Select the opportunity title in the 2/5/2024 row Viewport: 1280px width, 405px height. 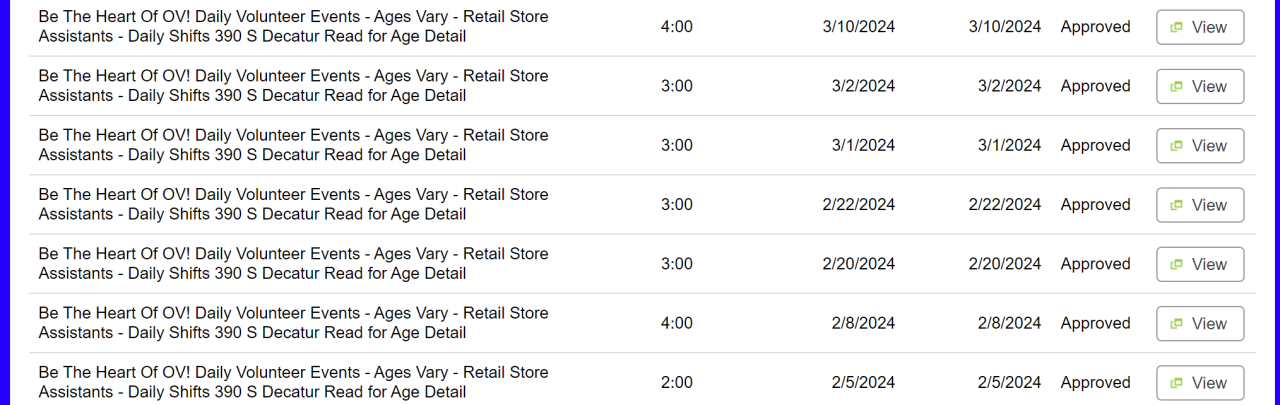tap(293, 382)
